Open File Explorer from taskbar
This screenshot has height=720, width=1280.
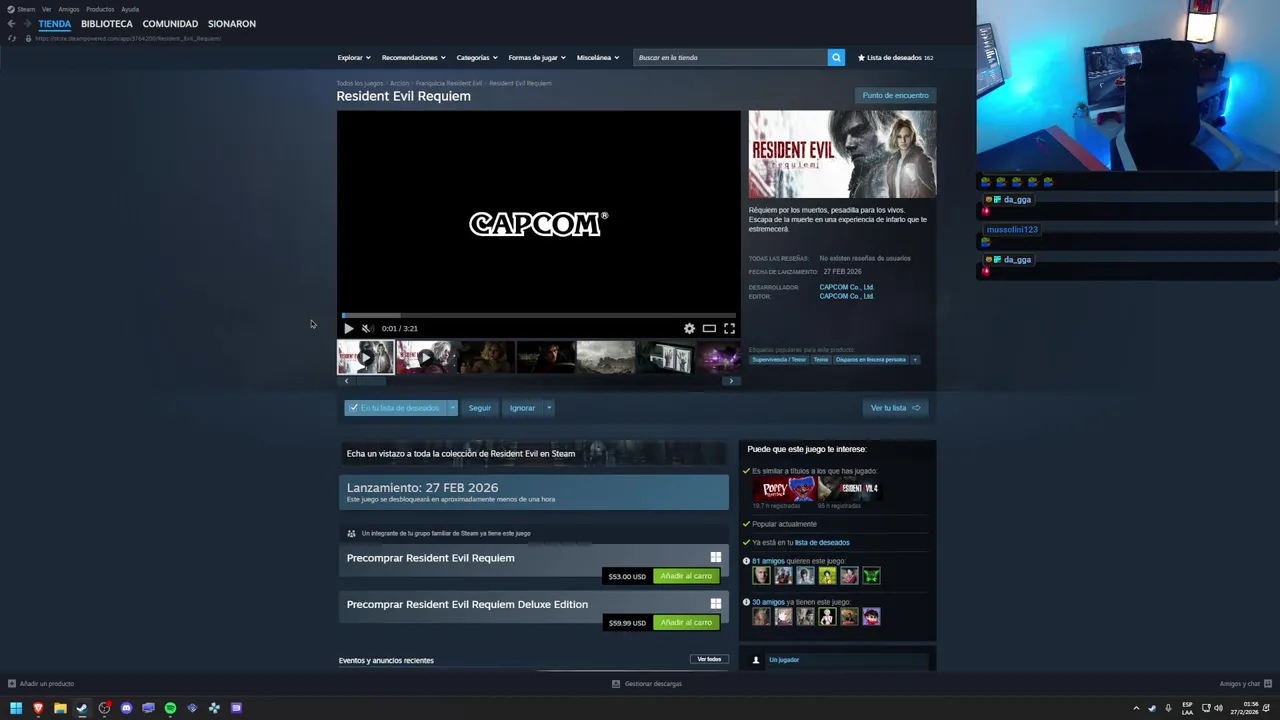pos(60,708)
